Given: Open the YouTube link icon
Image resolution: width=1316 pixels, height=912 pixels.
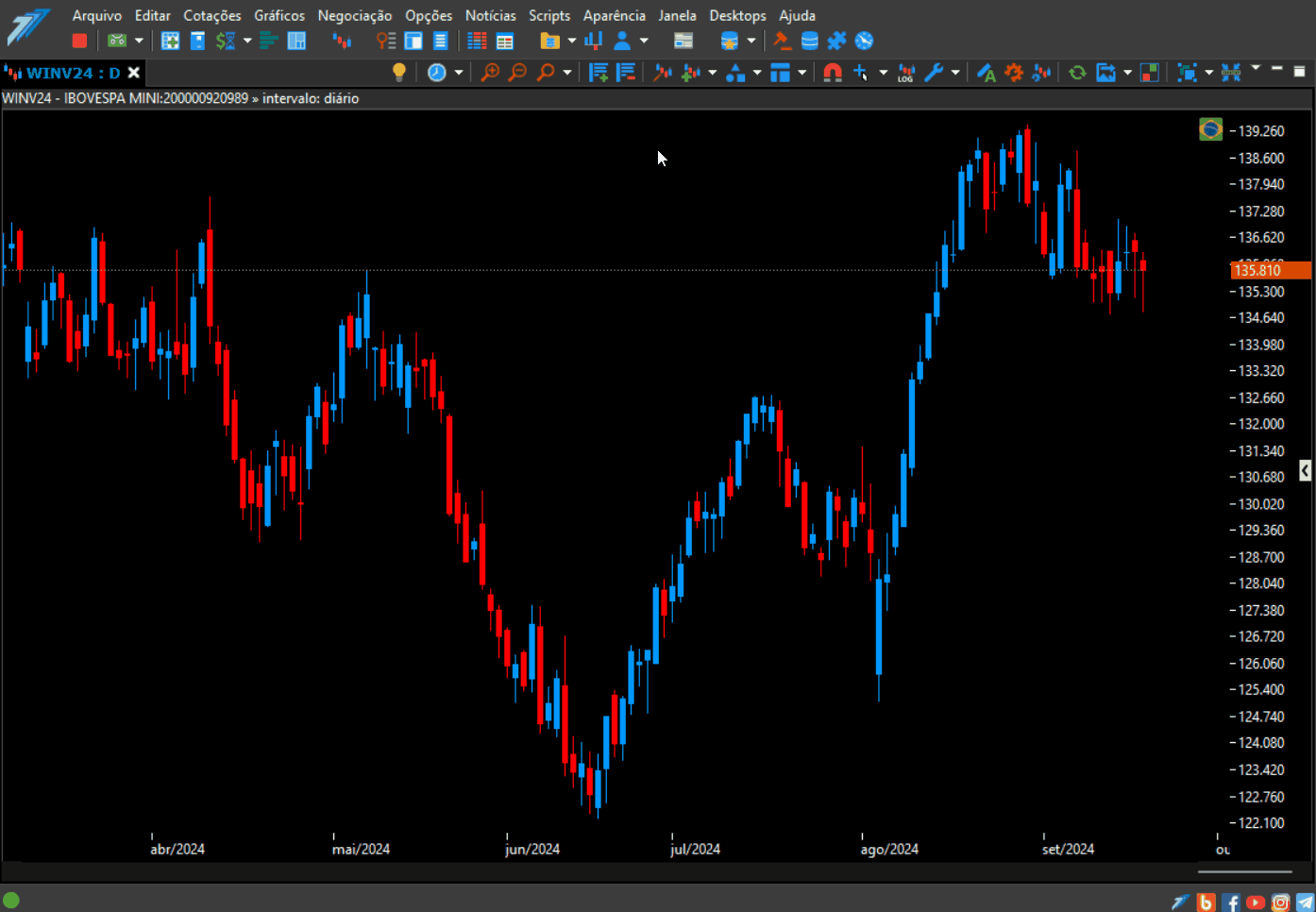Looking at the screenshot, I should click(x=1256, y=903).
